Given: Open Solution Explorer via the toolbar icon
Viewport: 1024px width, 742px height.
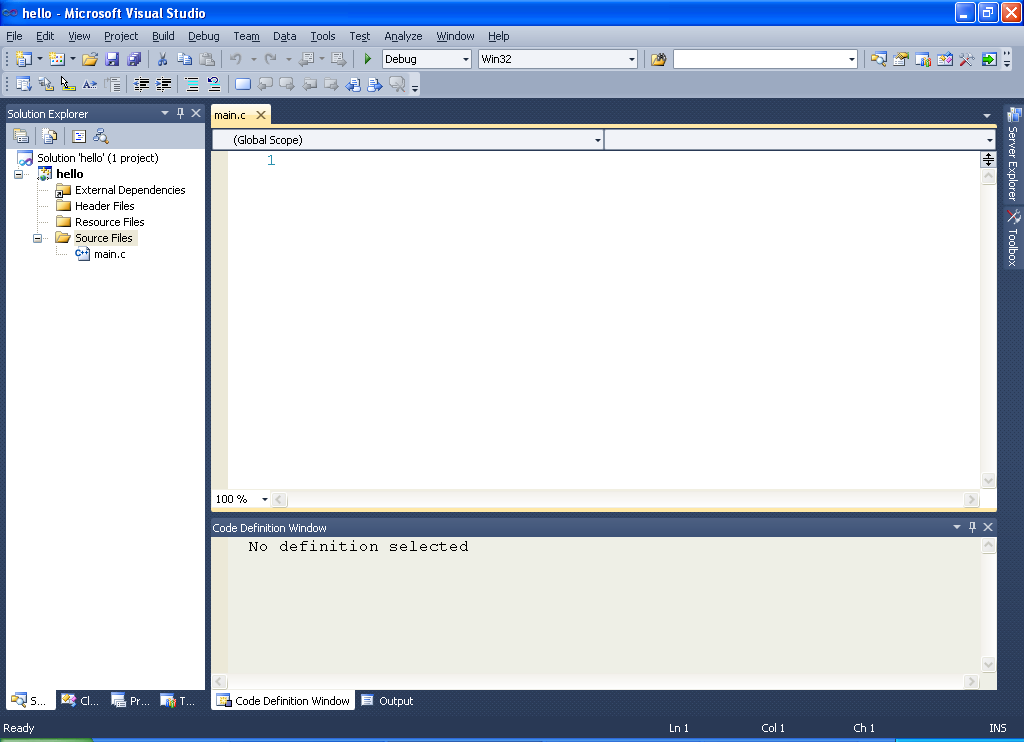Looking at the screenshot, I should (x=879, y=59).
